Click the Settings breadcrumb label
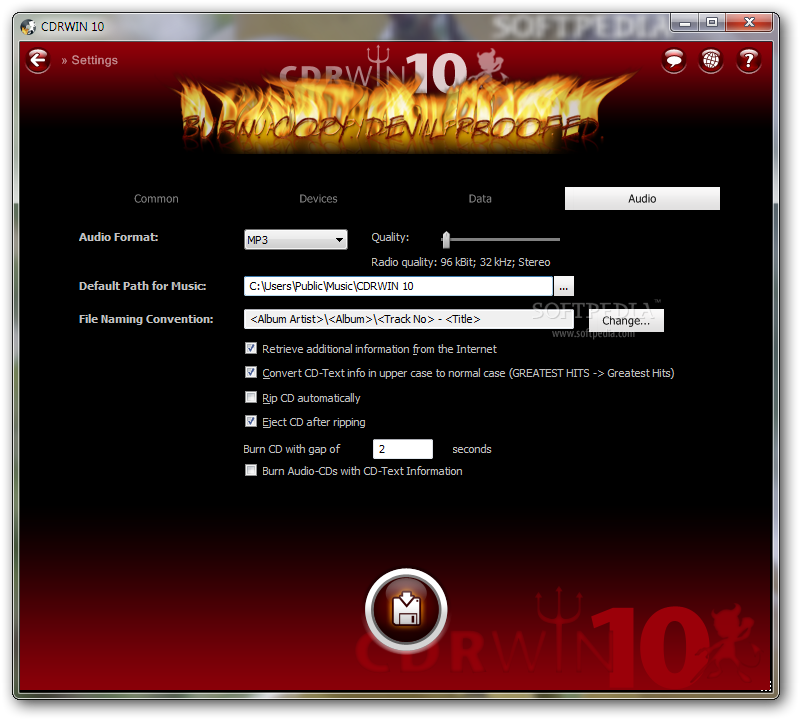Screen dimensions: 800x720 pyautogui.click(x=94, y=60)
